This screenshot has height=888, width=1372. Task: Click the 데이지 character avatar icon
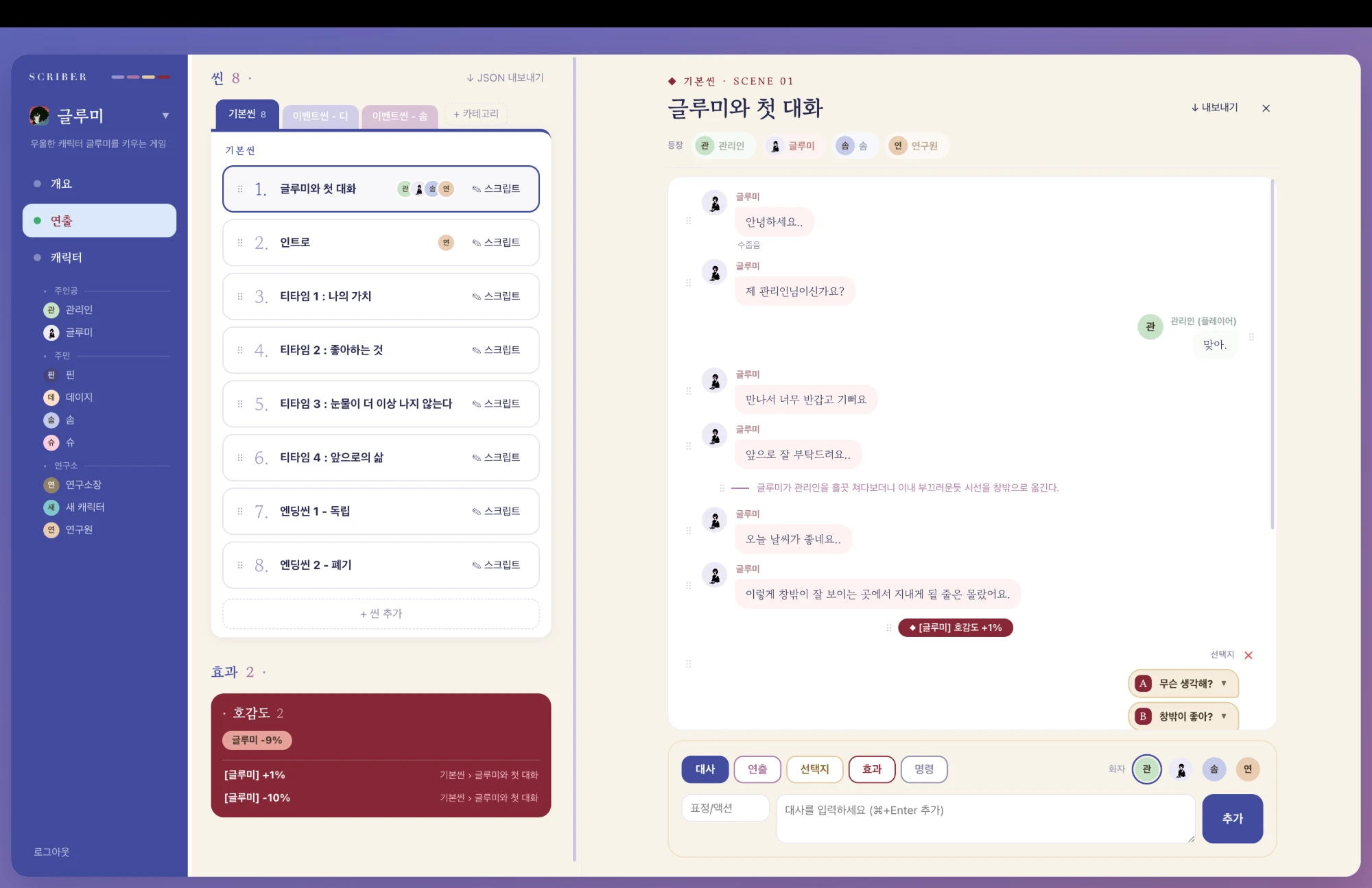tap(51, 397)
